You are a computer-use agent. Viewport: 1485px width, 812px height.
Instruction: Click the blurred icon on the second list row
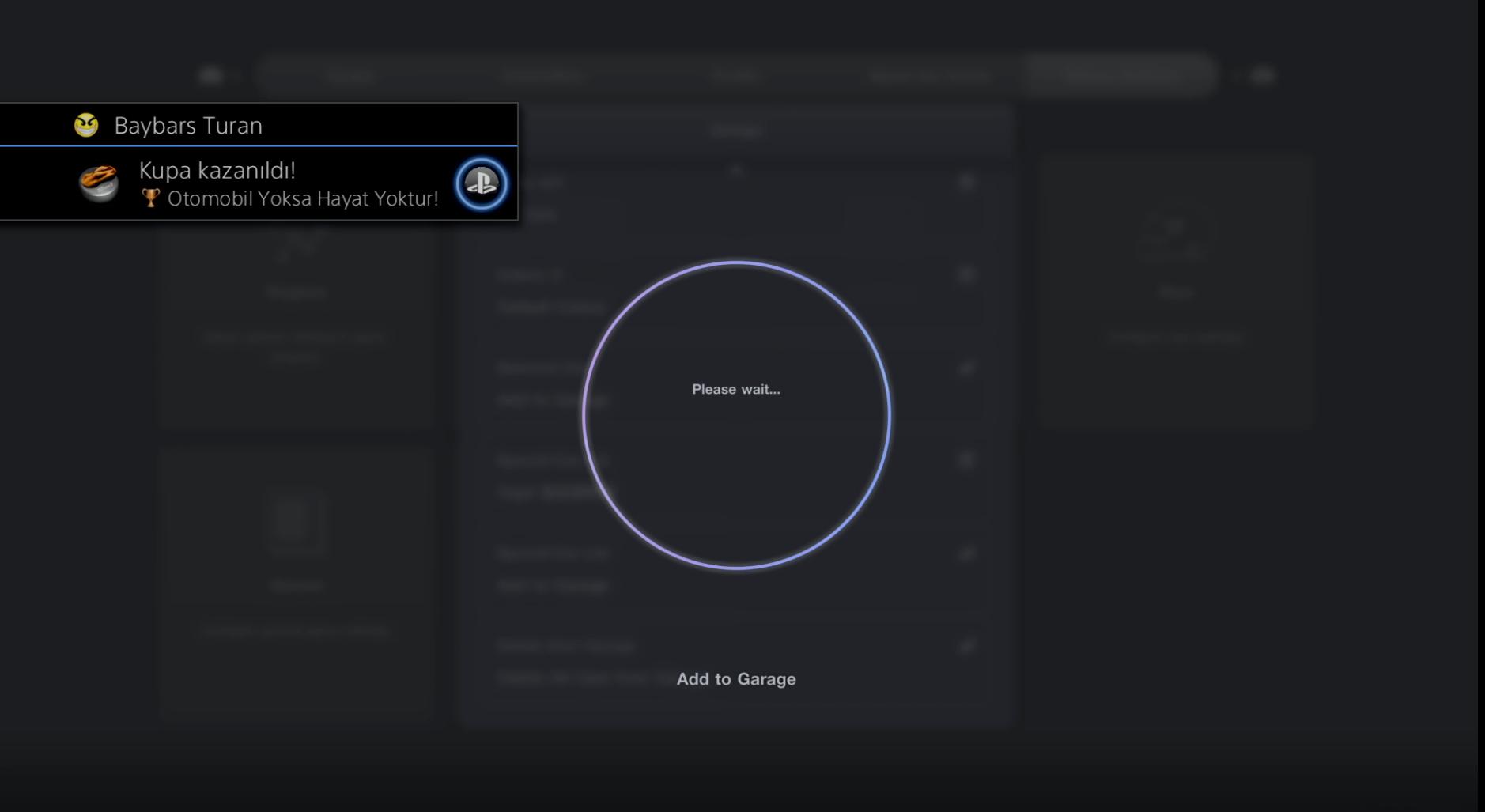click(965, 274)
